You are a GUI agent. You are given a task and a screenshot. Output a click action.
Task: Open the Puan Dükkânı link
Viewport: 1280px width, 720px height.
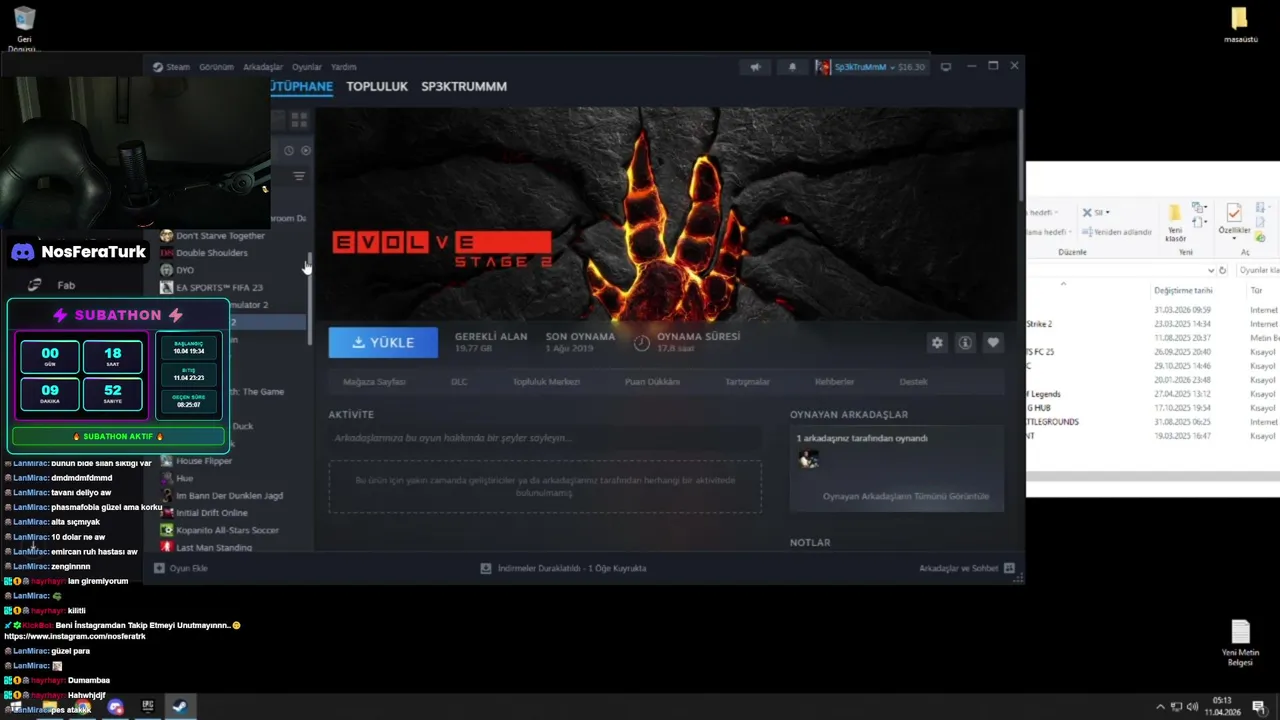click(x=652, y=382)
